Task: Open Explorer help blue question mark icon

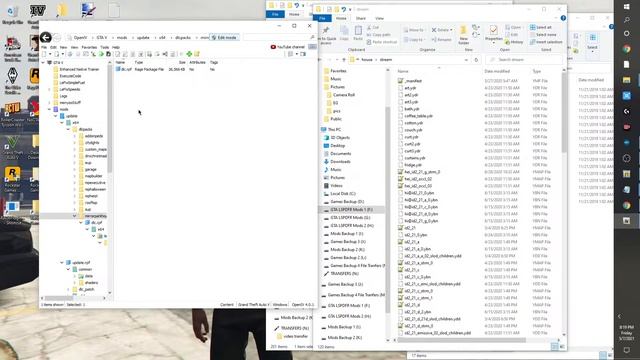Action: click(x=563, y=18)
